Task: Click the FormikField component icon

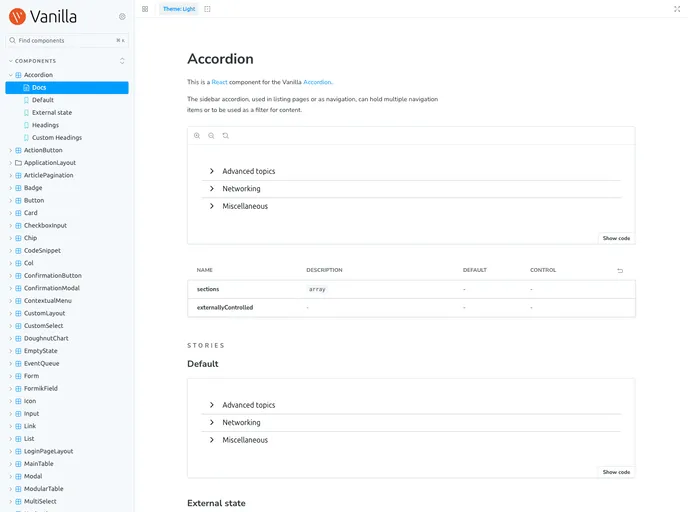Action: pos(18,389)
